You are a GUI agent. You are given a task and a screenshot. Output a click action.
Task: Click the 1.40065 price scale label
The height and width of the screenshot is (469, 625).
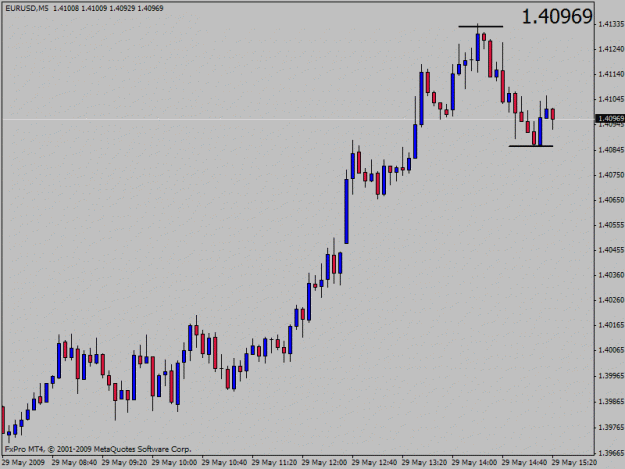click(x=611, y=350)
